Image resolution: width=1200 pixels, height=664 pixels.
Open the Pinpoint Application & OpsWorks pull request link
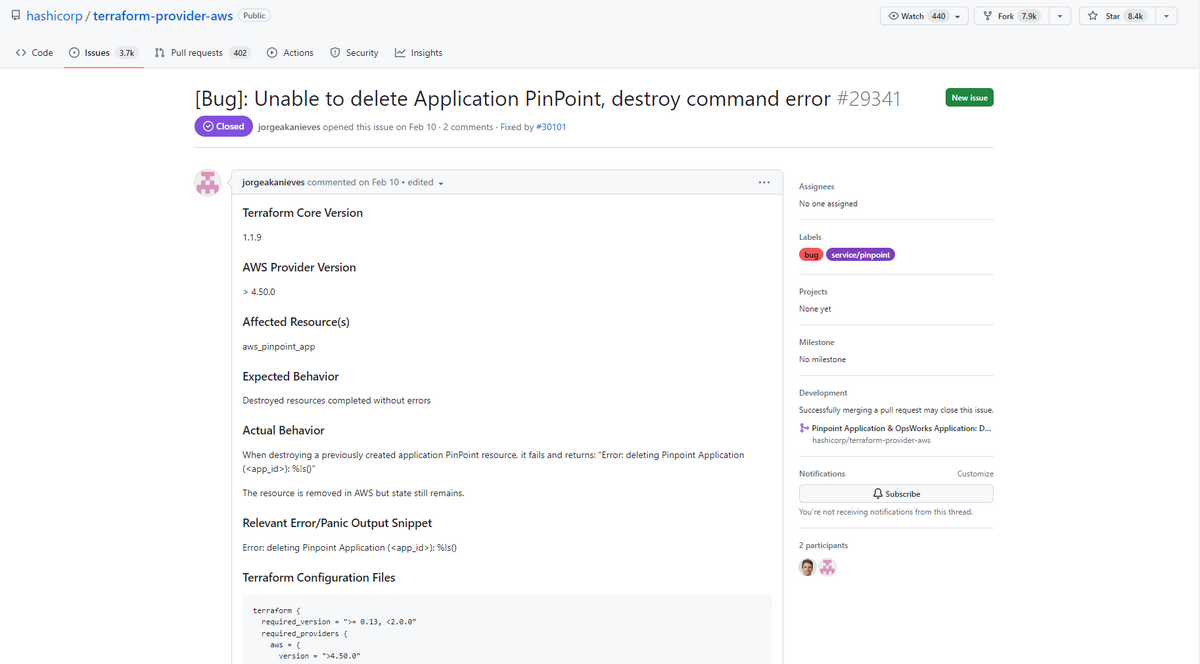(902, 428)
